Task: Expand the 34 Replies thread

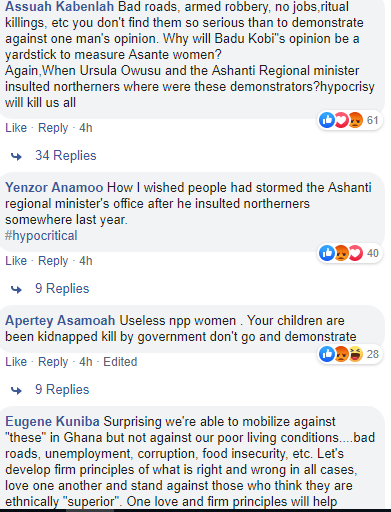Action: 66,156
